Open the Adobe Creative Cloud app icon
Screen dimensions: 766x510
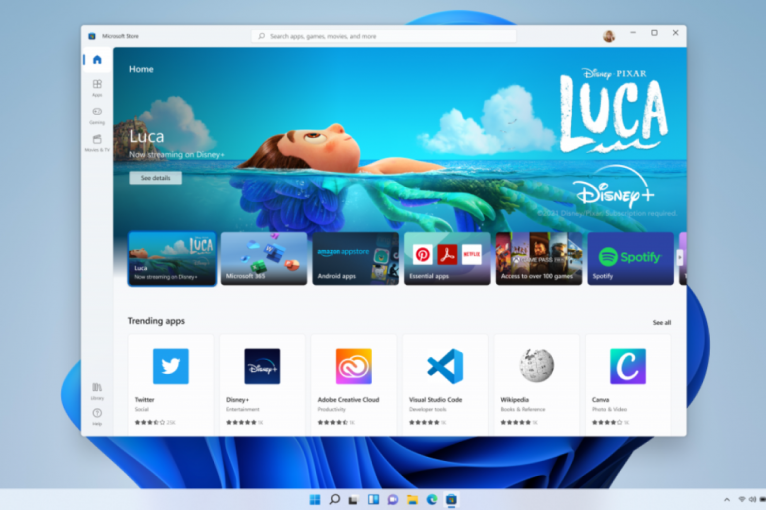coord(354,366)
